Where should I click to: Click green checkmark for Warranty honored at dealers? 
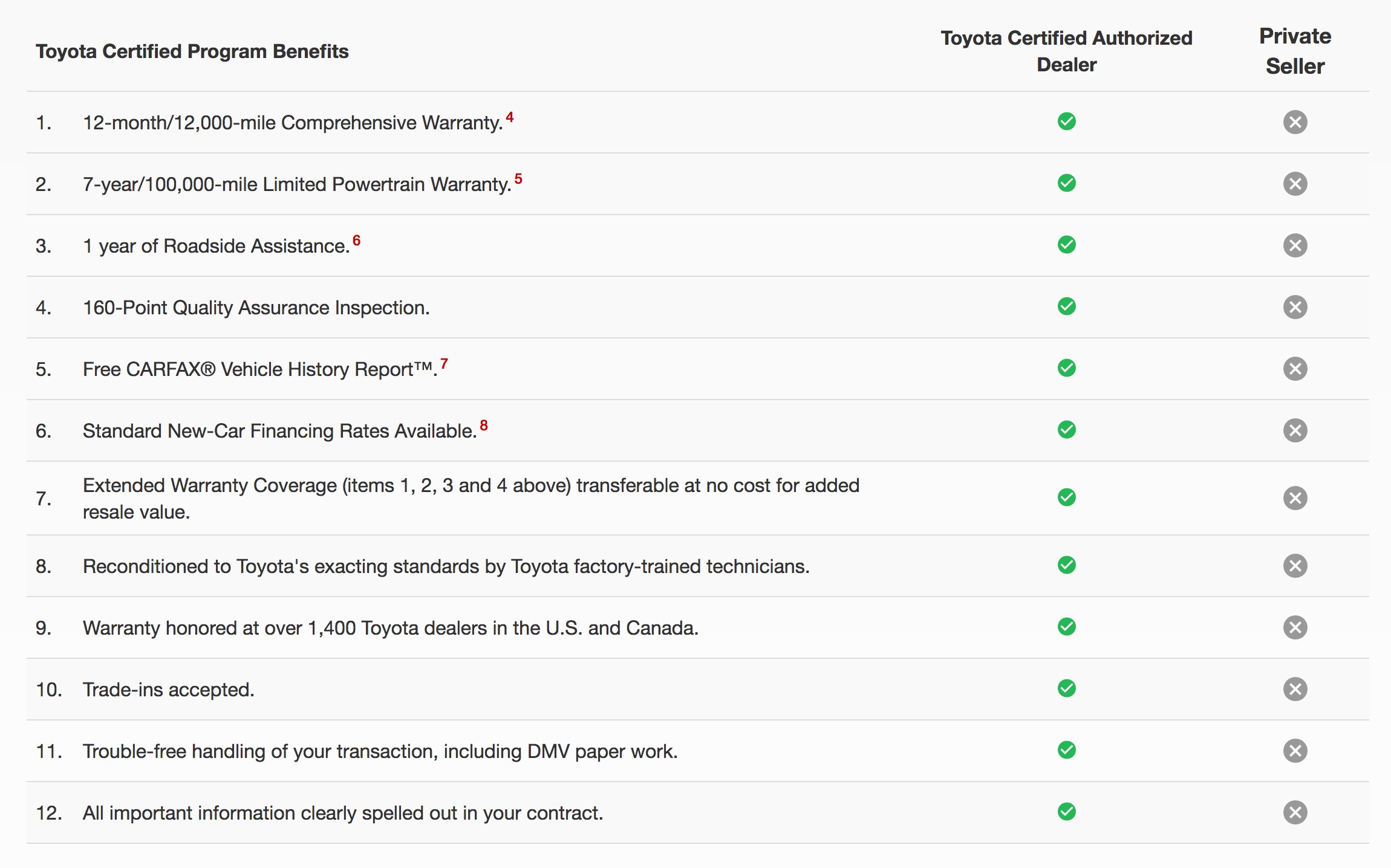click(x=1067, y=627)
